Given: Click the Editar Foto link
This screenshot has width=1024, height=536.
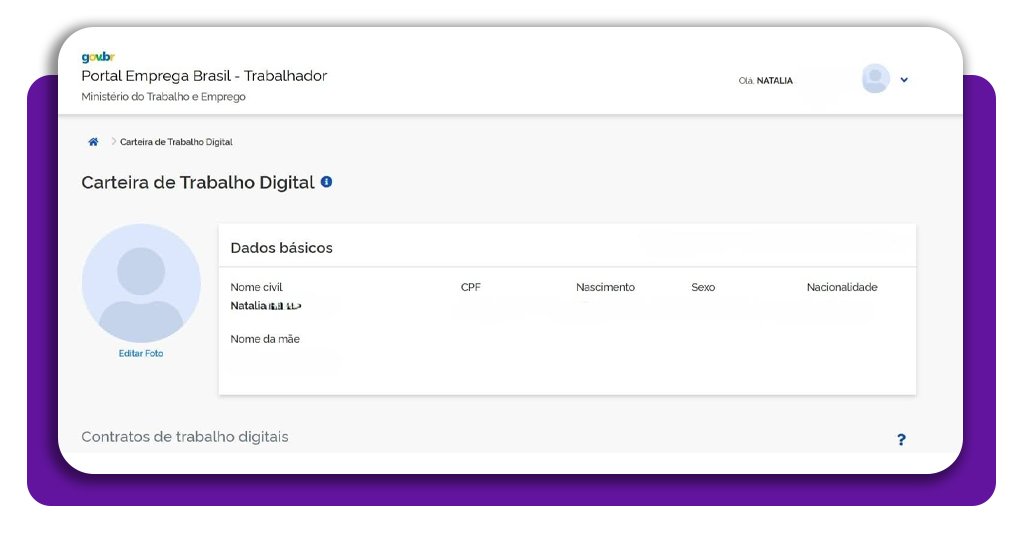Looking at the screenshot, I should point(141,353).
